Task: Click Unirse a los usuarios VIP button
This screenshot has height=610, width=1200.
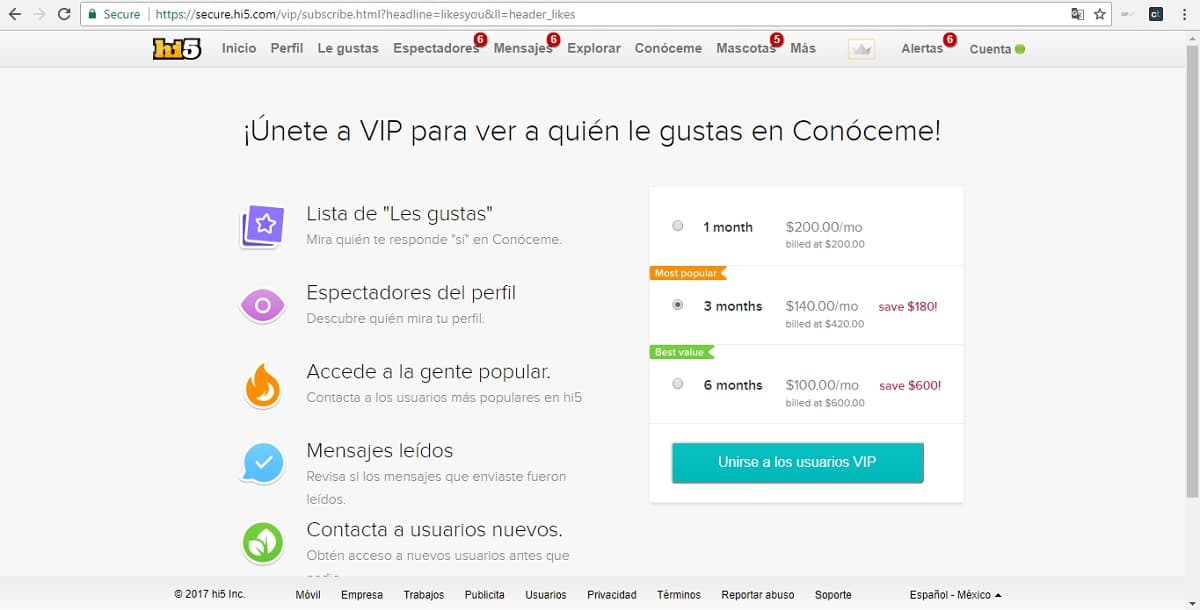Action: [x=797, y=462]
